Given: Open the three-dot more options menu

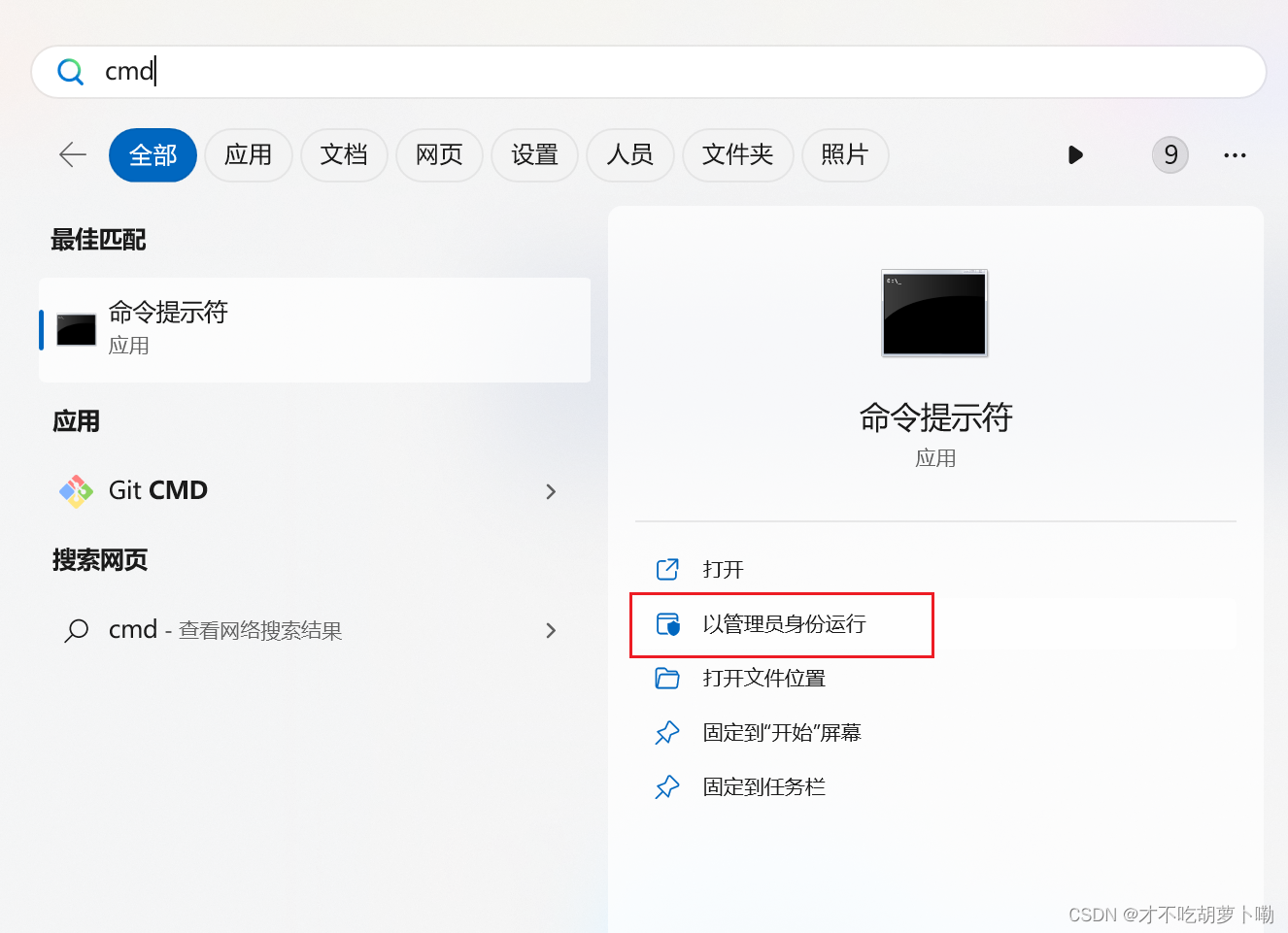Looking at the screenshot, I should click(x=1235, y=155).
